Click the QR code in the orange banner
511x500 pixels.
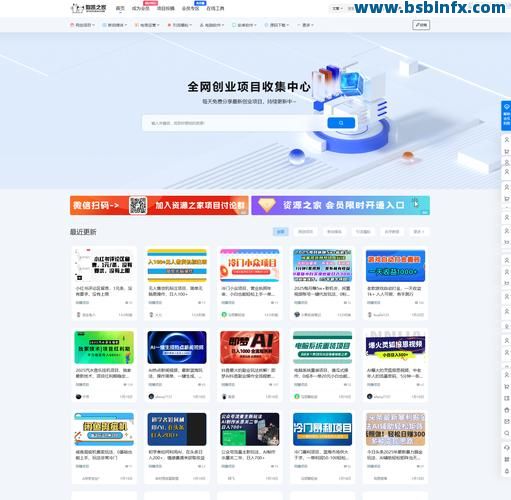pos(138,205)
